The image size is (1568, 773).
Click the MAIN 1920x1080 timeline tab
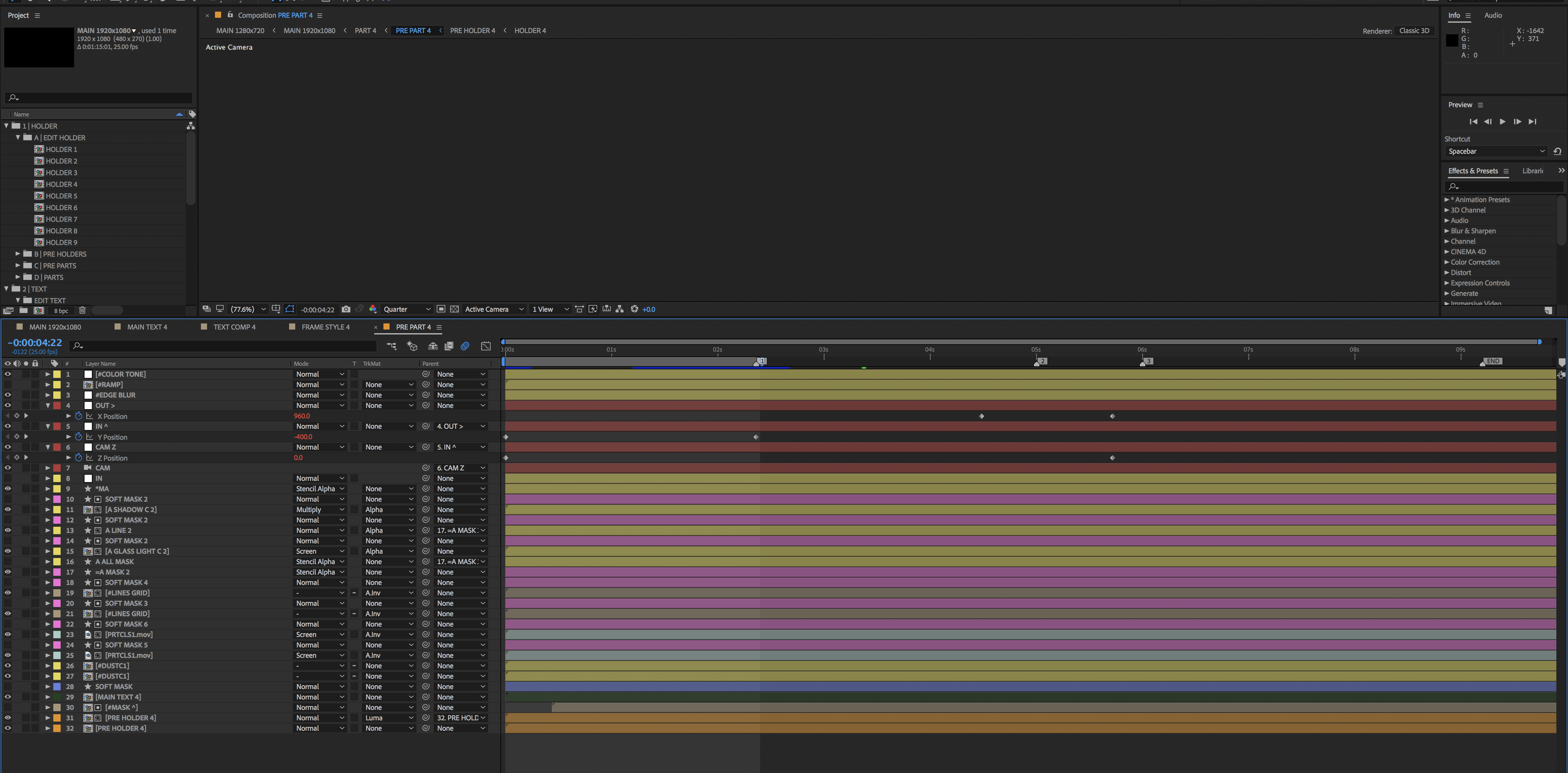[x=54, y=327]
